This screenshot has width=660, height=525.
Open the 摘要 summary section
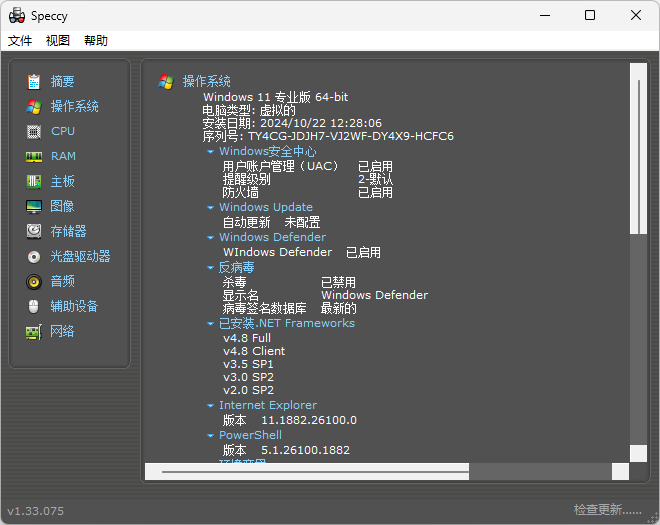click(62, 81)
